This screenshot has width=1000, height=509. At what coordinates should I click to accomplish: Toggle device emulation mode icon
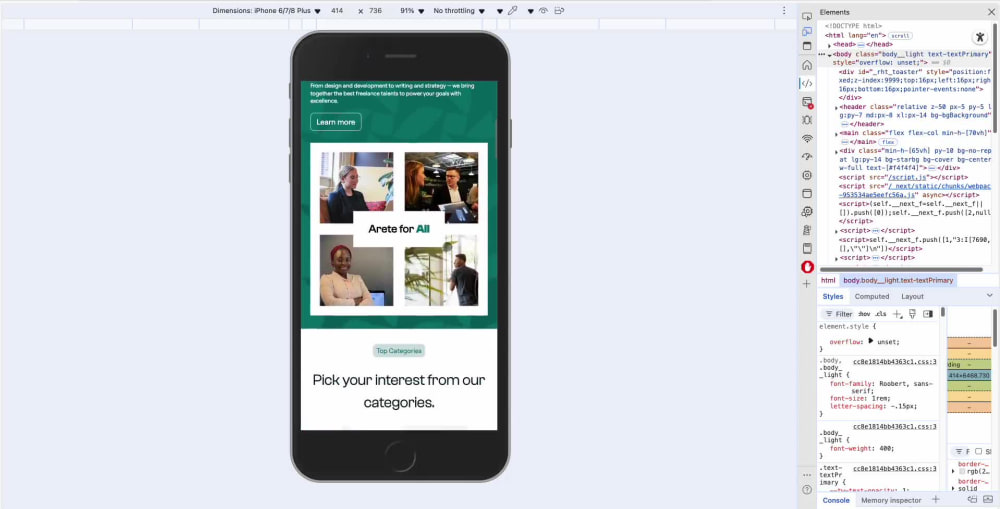(807, 31)
